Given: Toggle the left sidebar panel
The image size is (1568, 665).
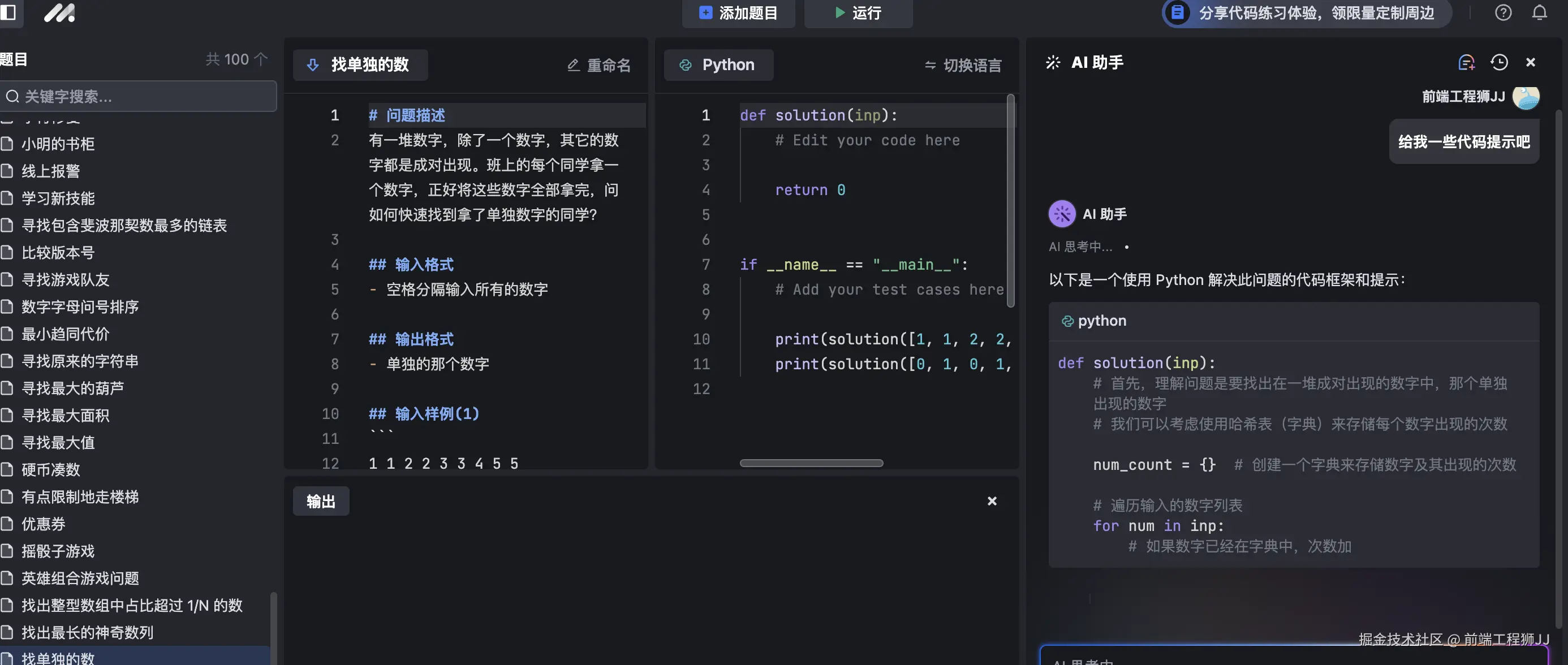Looking at the screenshot, I should click(x=9, y=13).
